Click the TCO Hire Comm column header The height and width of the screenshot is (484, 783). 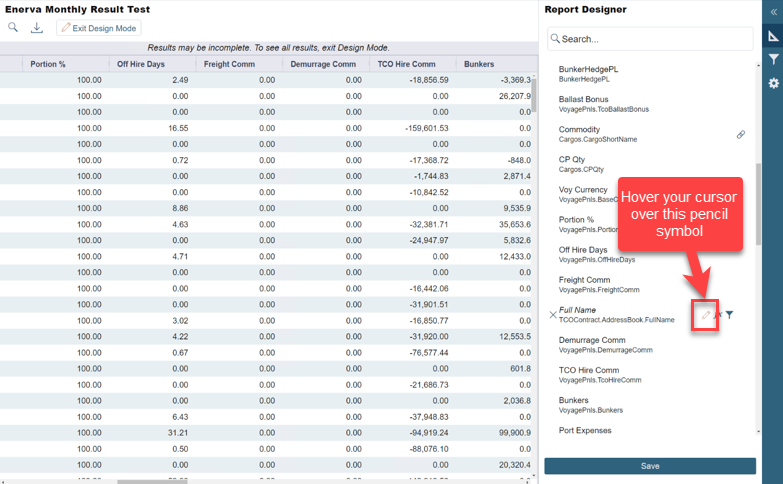point(410,64)
